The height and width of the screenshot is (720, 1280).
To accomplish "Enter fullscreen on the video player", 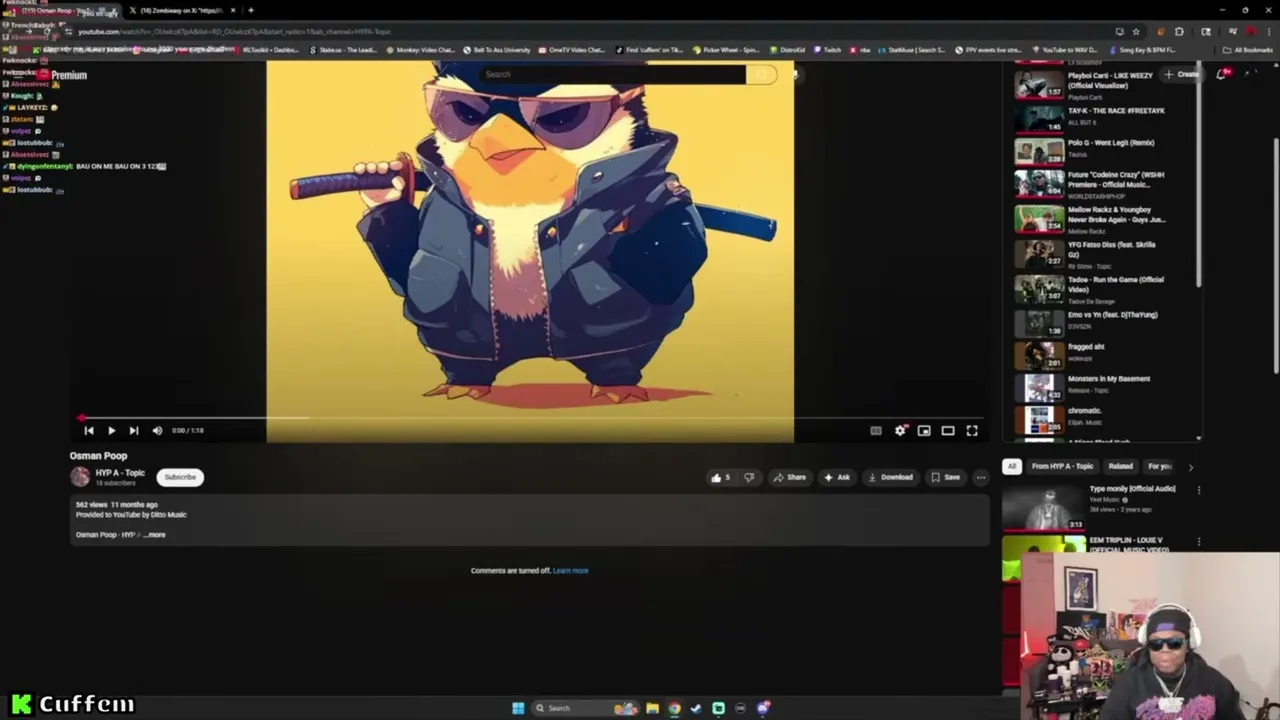I will (972, 430).
